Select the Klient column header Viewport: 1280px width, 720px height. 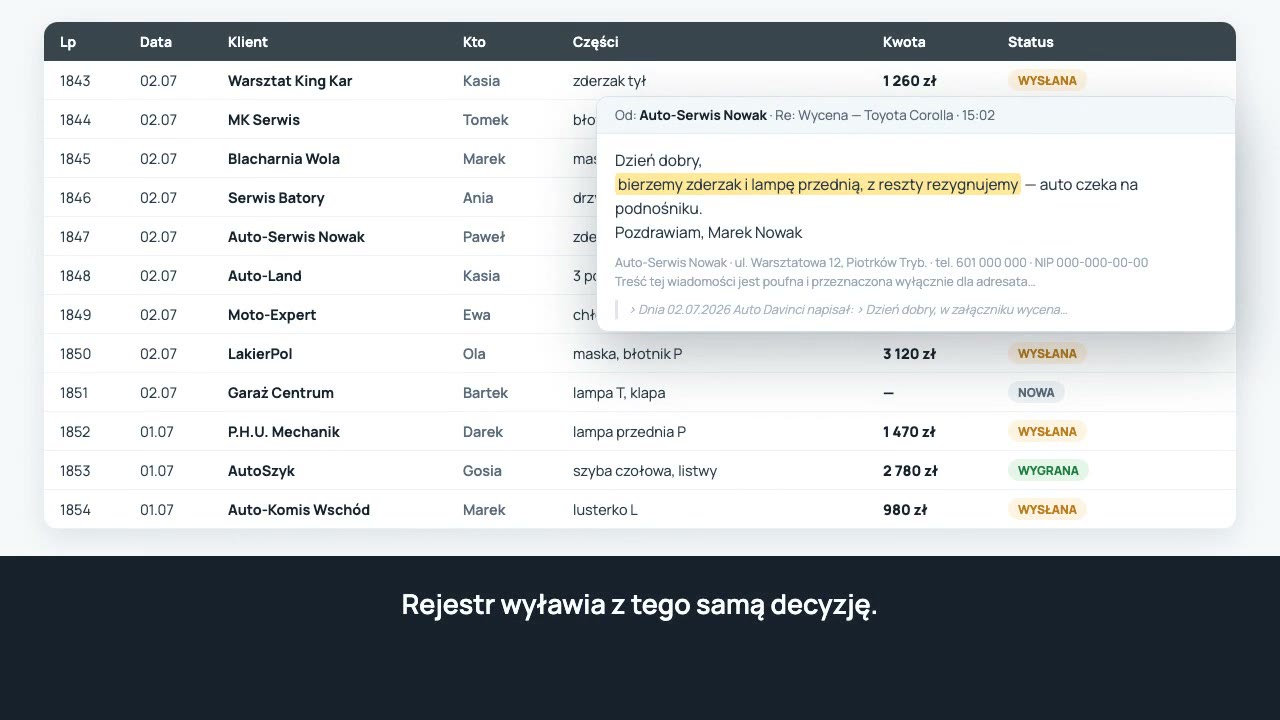pyautogui.click(x=248, y=42)
